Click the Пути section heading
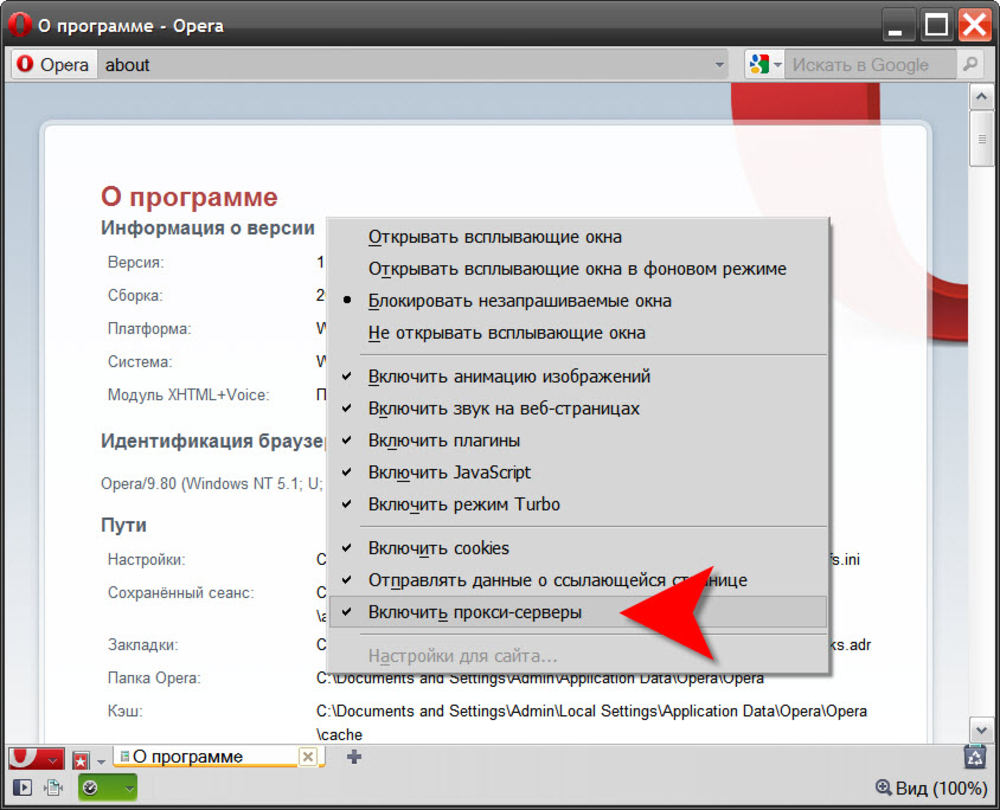1000x810 pixels. pos(124,525)
